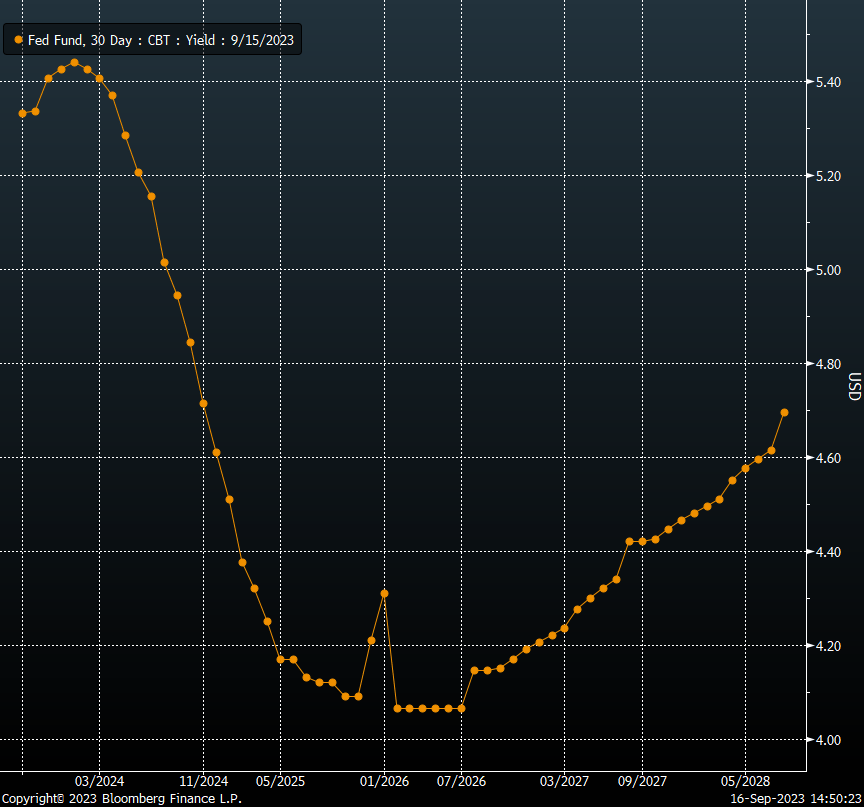
Task: Select the 09/2027 date label
Action: pyautogui.click(x=642, y=780)
